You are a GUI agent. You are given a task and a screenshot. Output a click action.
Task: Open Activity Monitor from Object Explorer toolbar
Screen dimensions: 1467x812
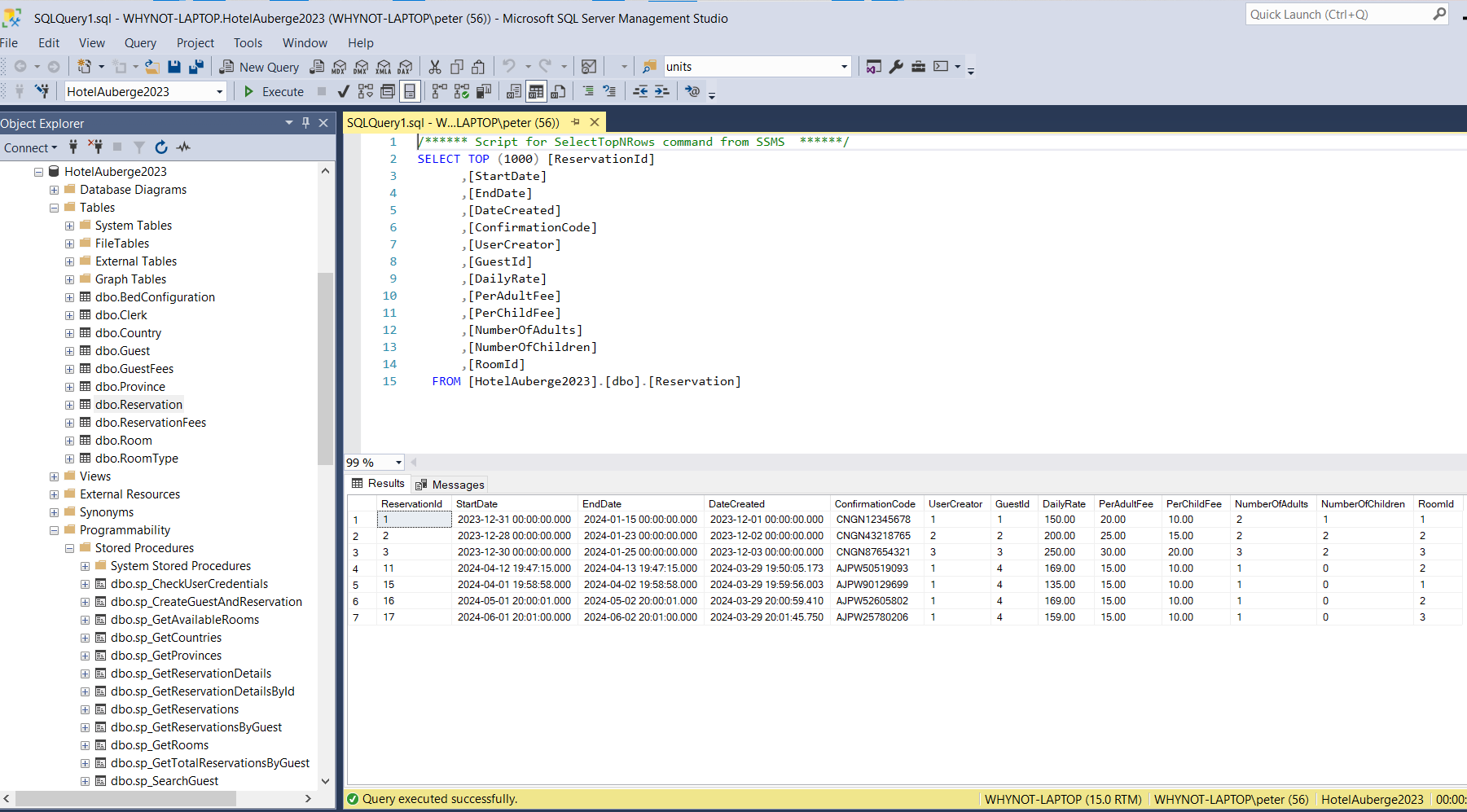[x=183, y=147]
